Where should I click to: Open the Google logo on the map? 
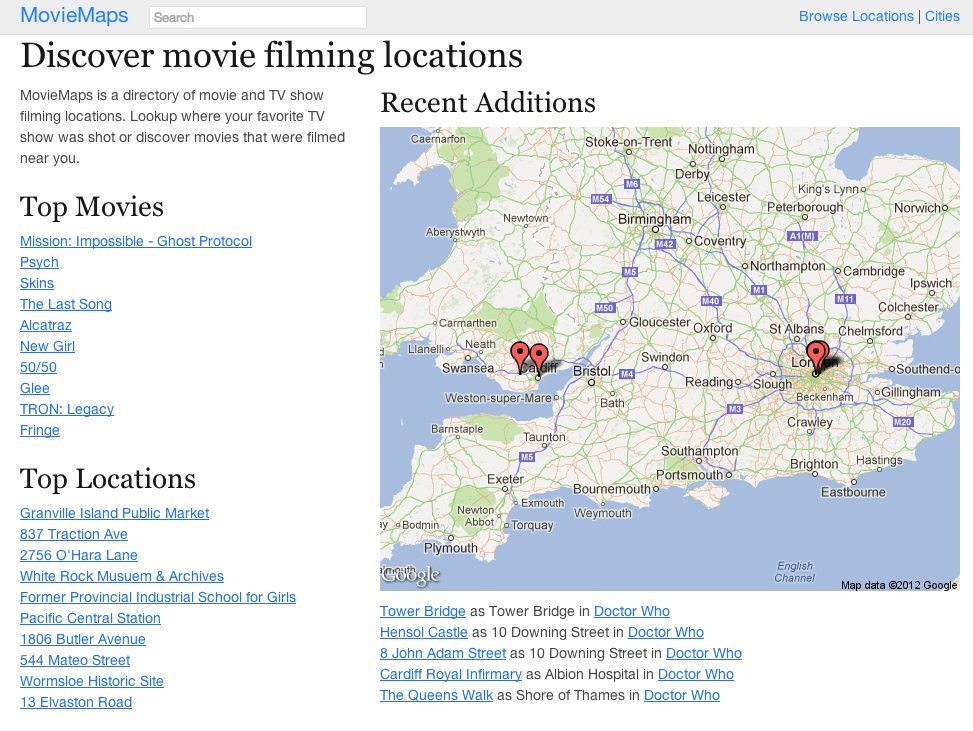click(x=411, y=575)
